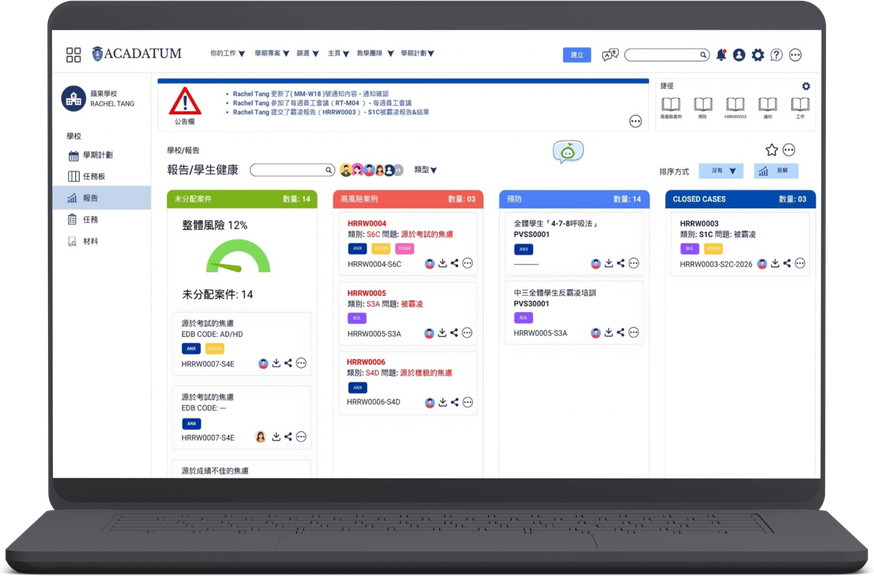Click the EXAM tag on HRRW0004
Image resolution: width=874 pixels, height=576 pixels.
[405, 249]
